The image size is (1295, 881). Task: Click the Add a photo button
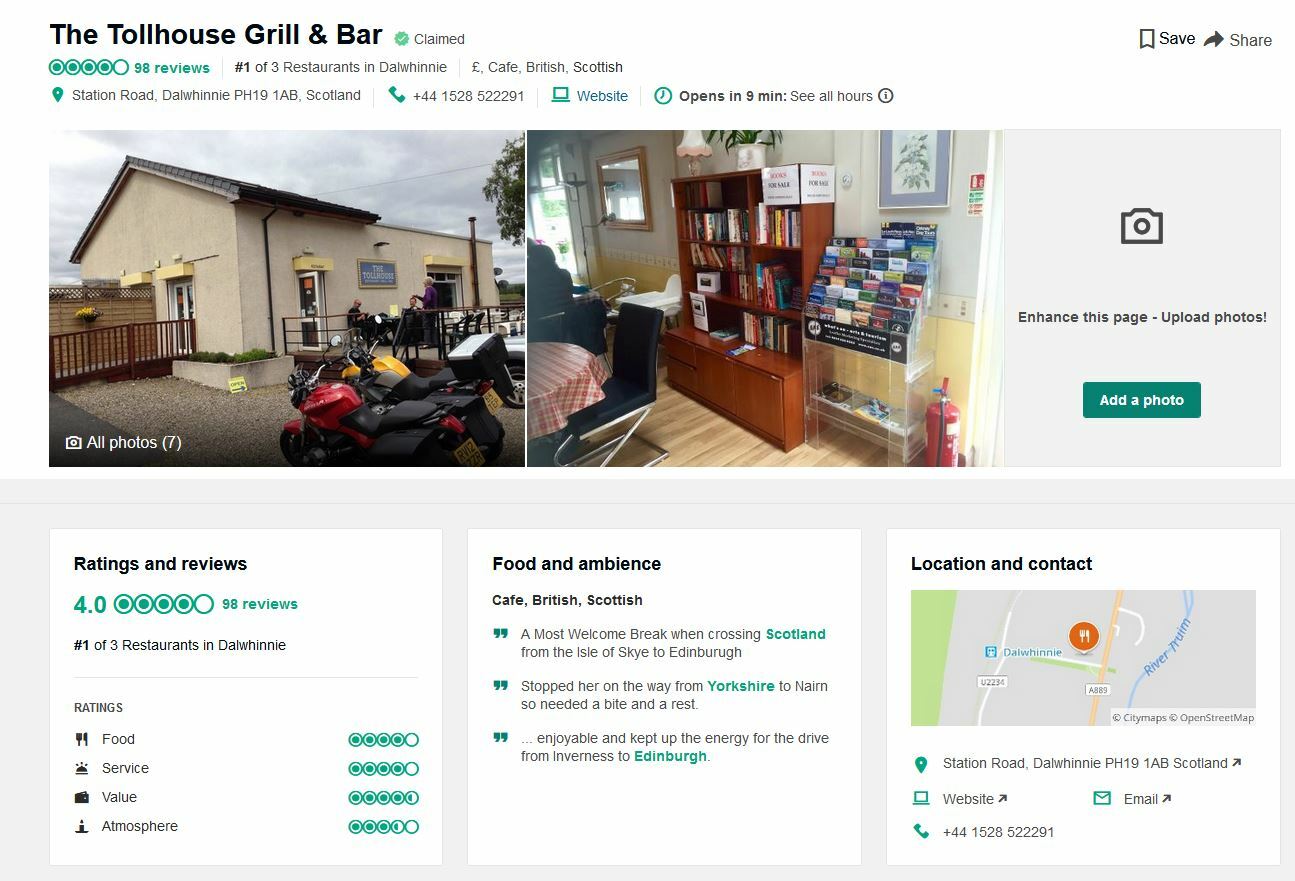1142,400
